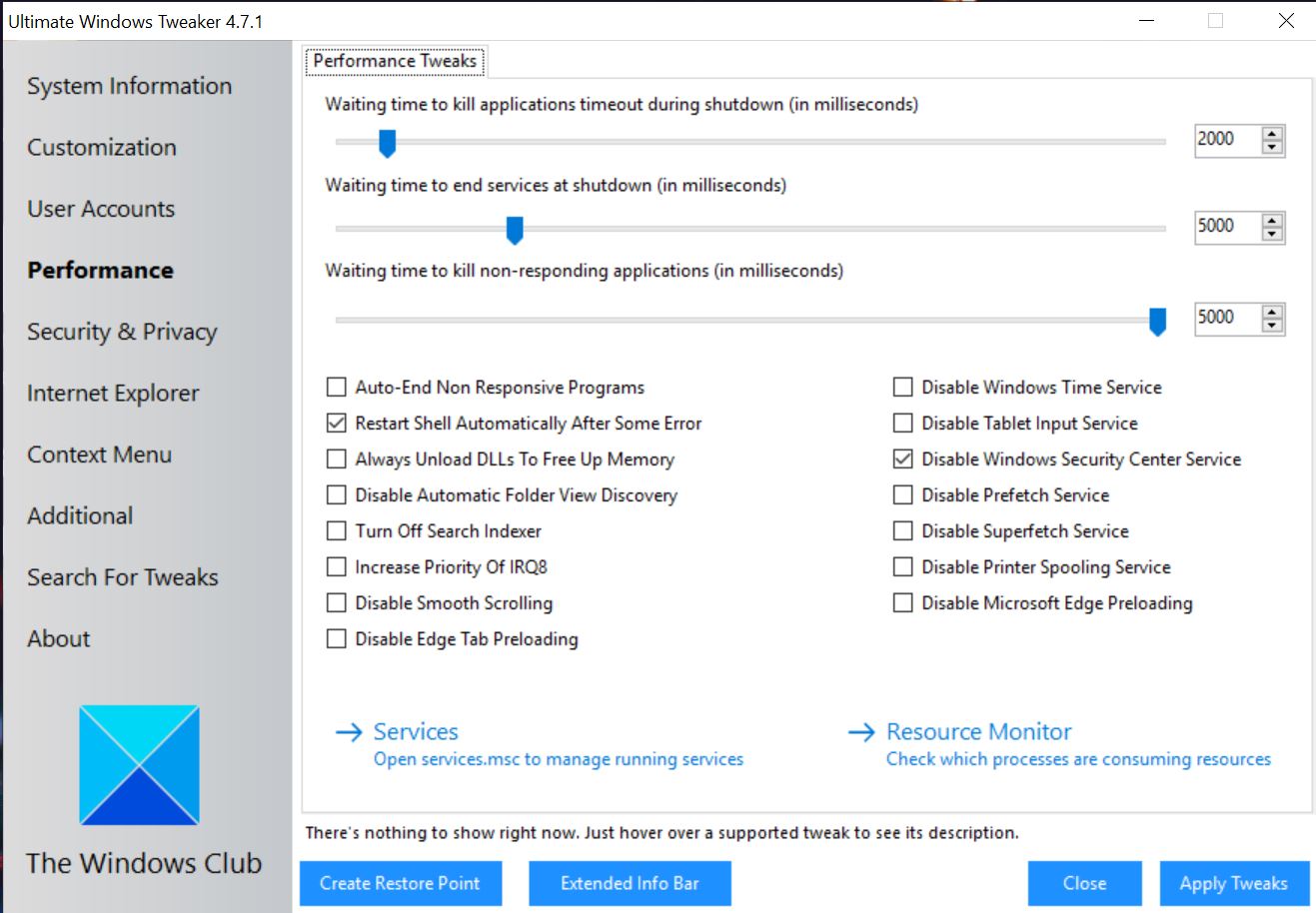Click The Windows Club text

(x=144, y=864)
